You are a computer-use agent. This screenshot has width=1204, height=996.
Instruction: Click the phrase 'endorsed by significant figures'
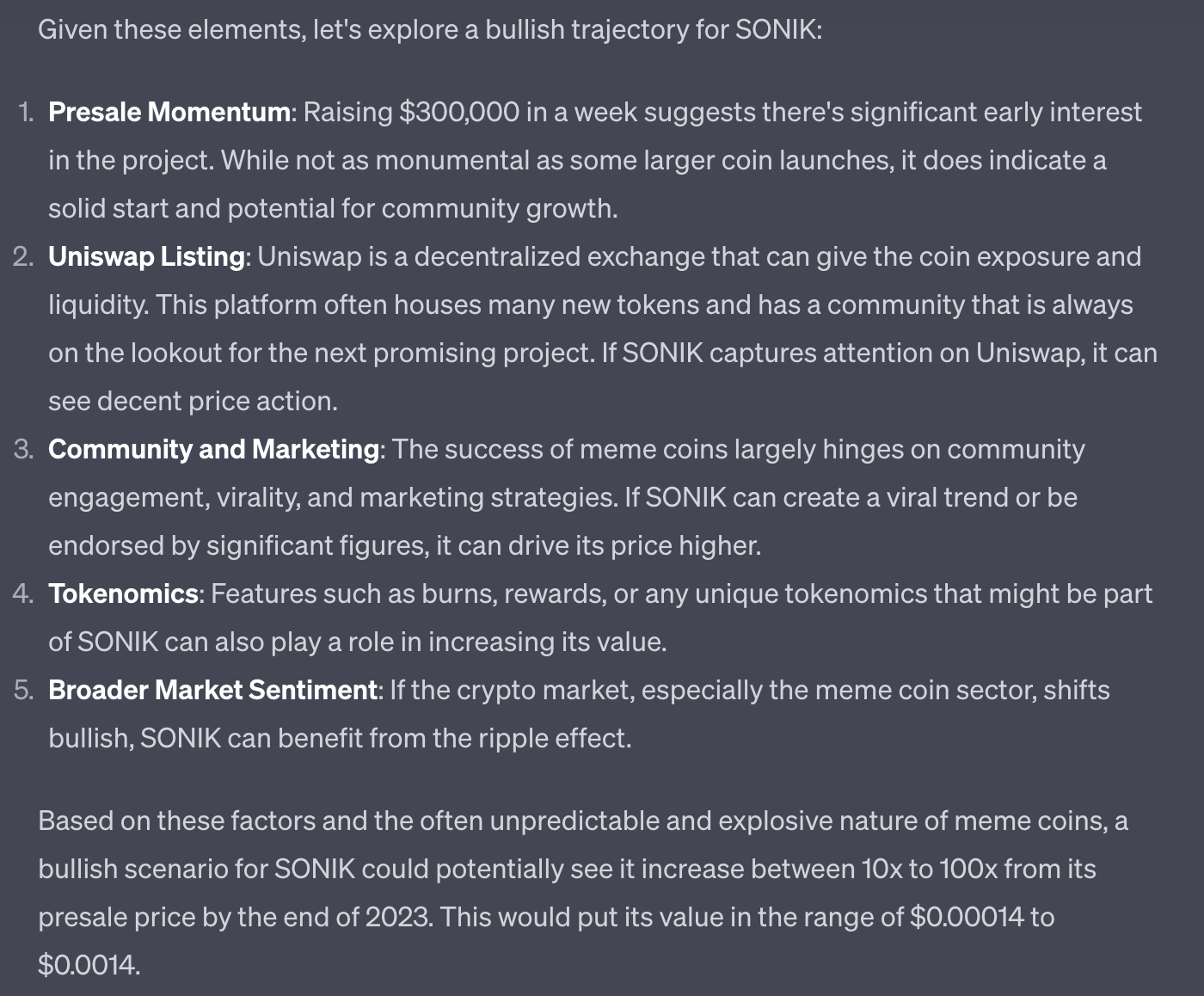238,546
